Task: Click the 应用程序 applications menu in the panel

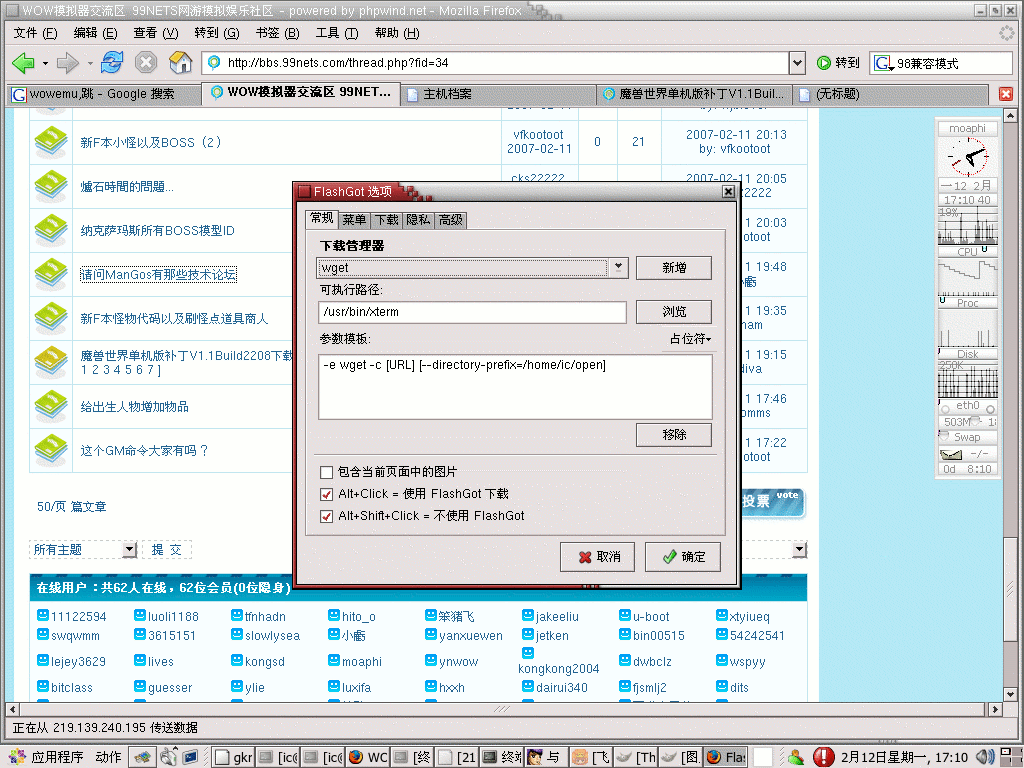Action: coord(47,757)
